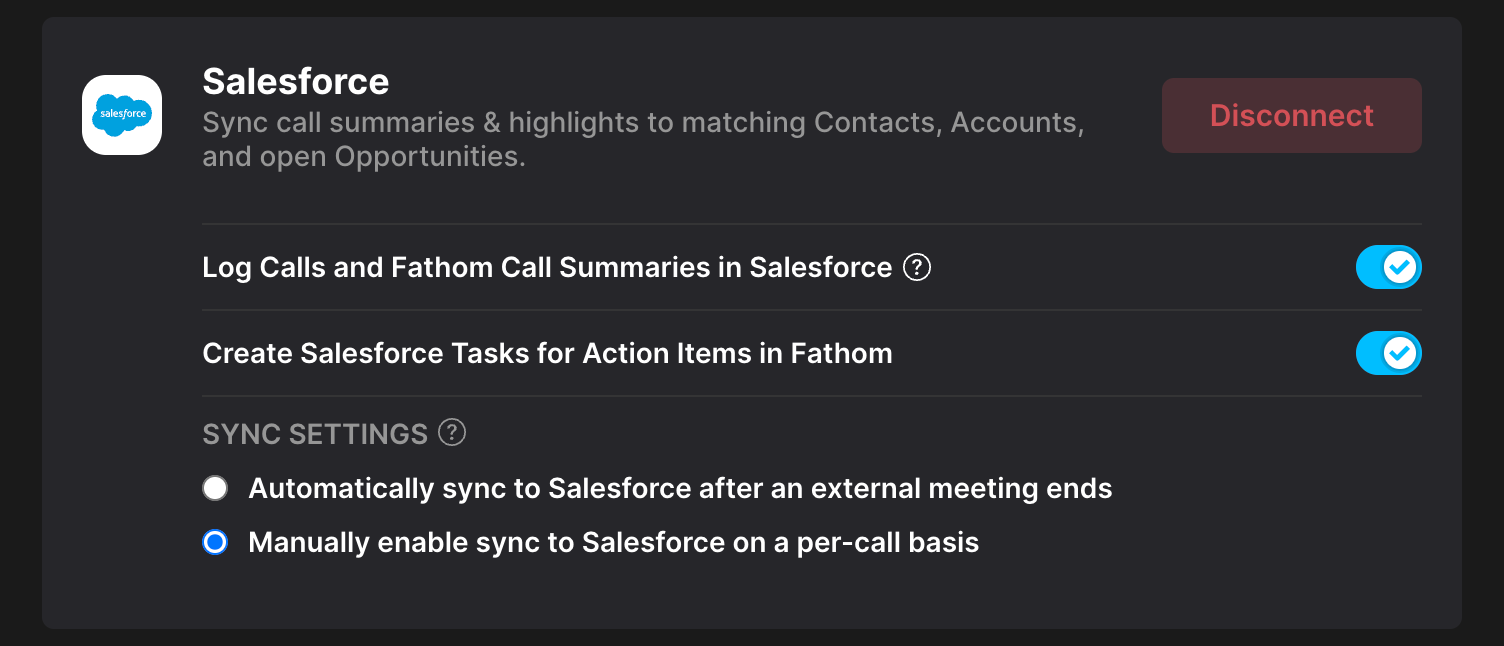1504x646 pixels.
Task: Click the Salesforce integration title
Action: (296, 81)
